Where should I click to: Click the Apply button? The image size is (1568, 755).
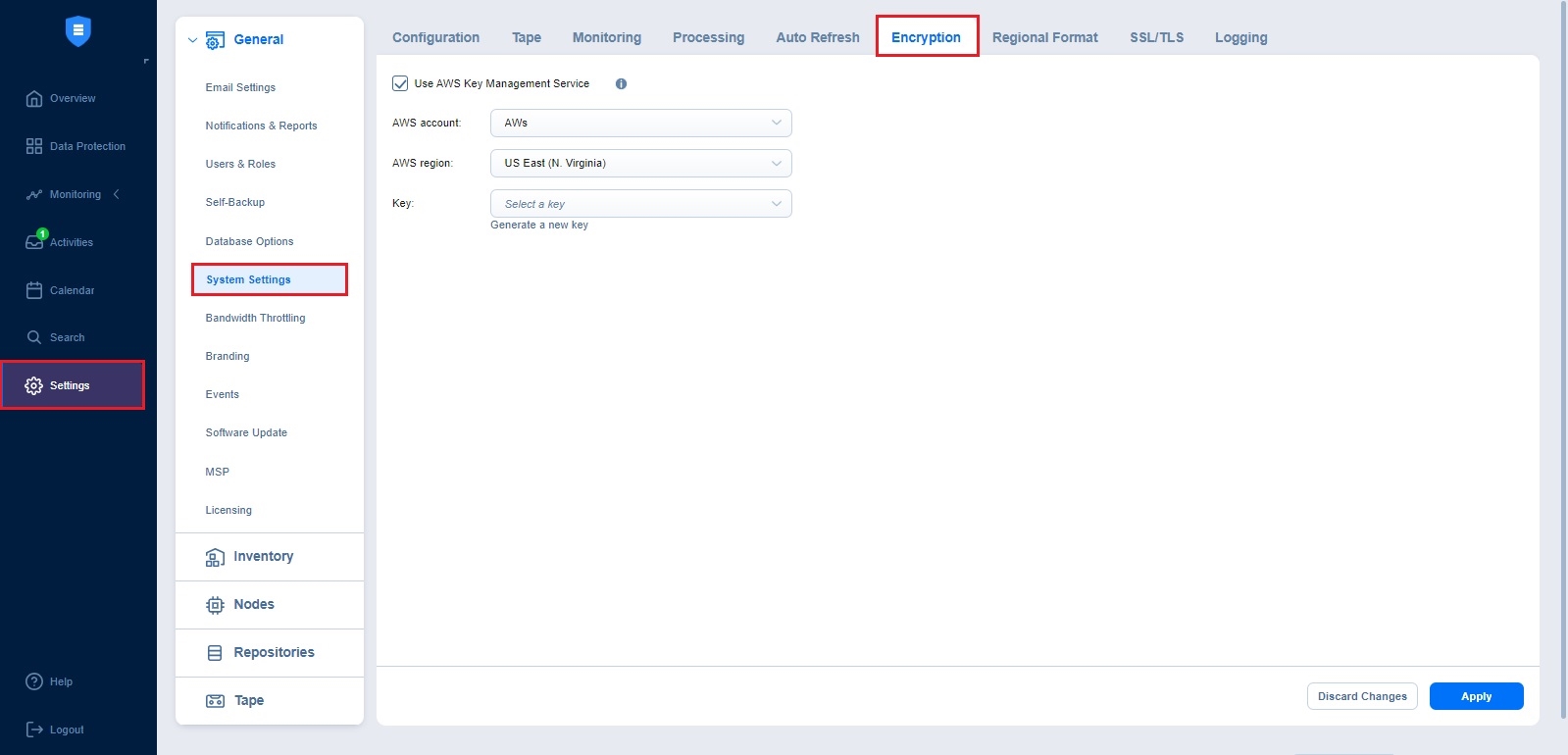pyautogui.click(x=1476, y=696)
